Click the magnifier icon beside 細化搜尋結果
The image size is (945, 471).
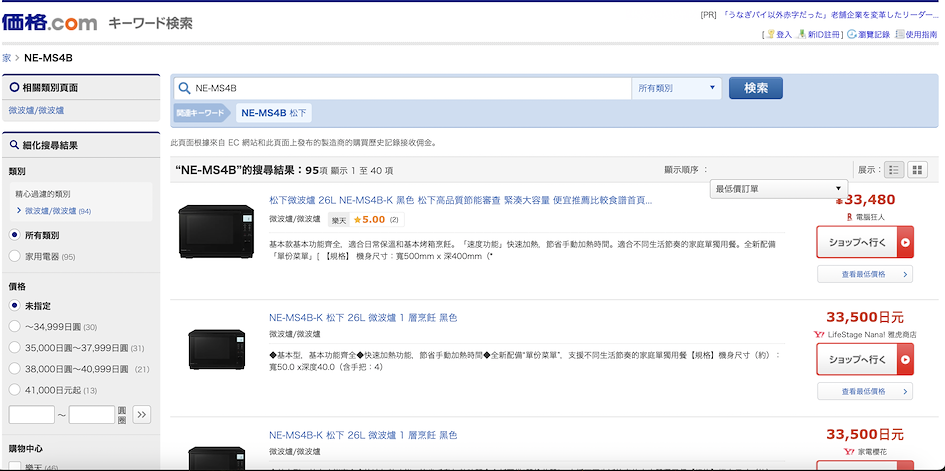point(14,145)
